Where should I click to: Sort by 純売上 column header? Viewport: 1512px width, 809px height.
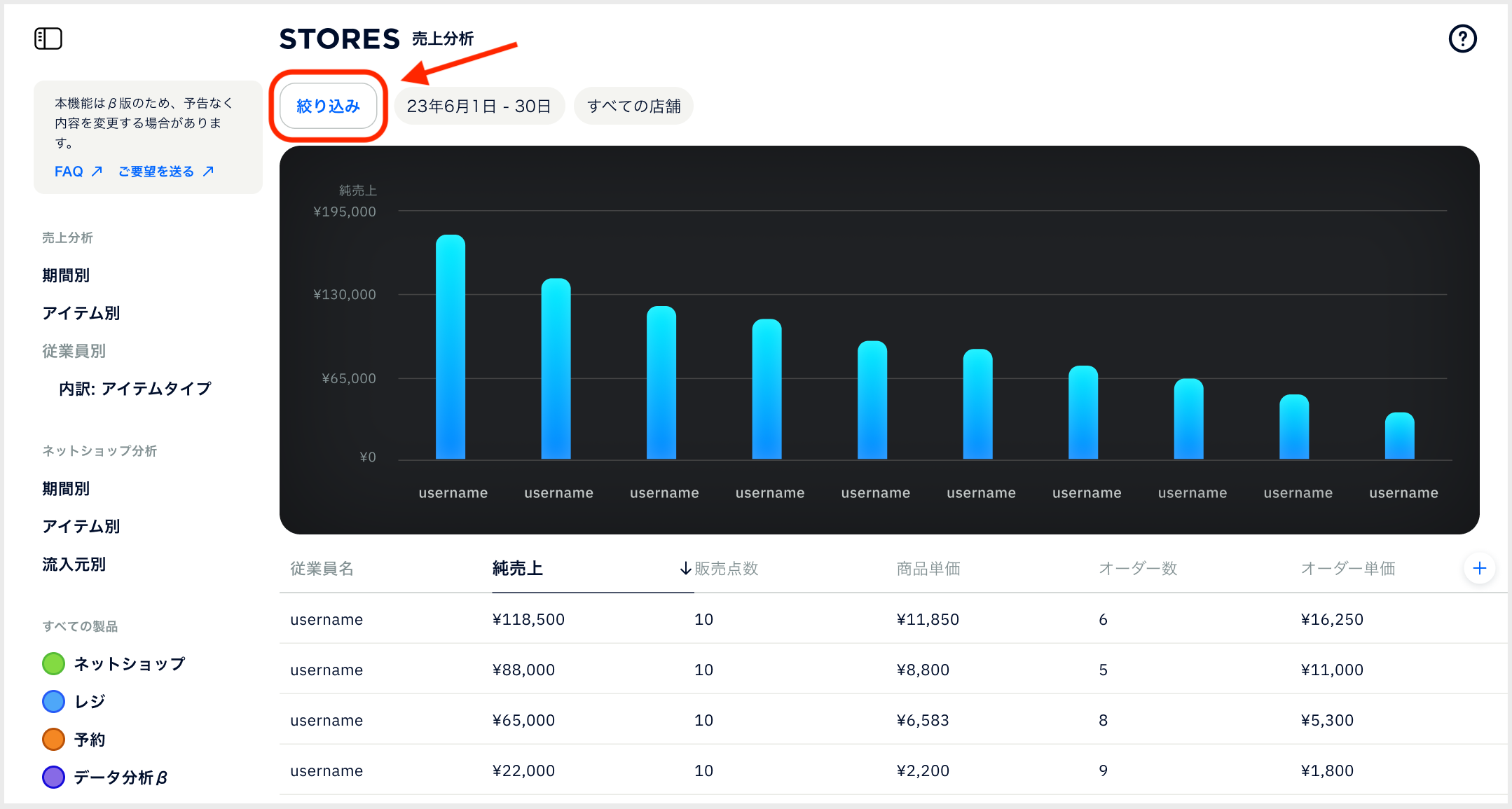(x=518, y=569)
